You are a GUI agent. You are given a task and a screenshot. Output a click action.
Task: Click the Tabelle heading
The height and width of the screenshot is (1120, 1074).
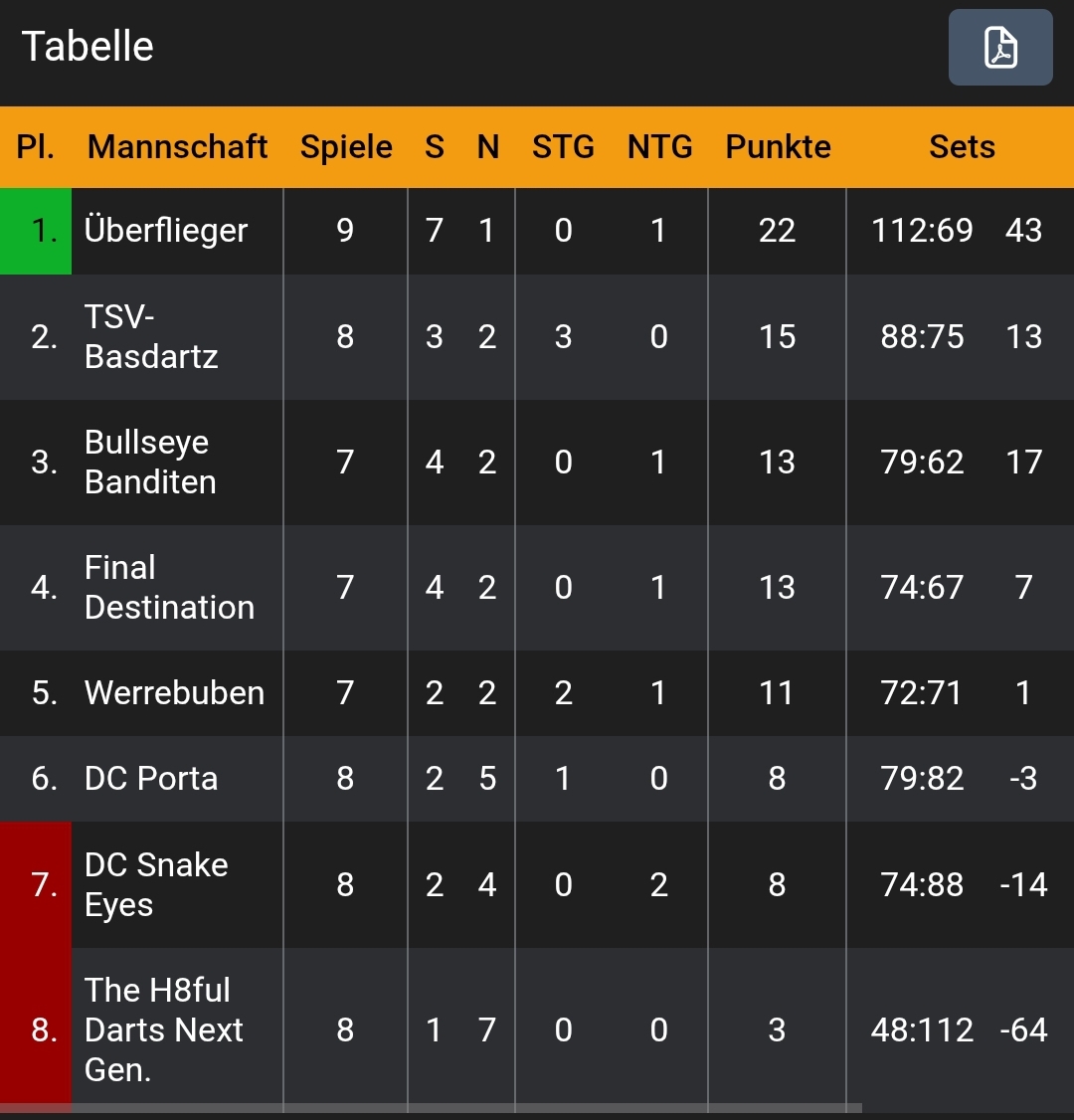88,47
